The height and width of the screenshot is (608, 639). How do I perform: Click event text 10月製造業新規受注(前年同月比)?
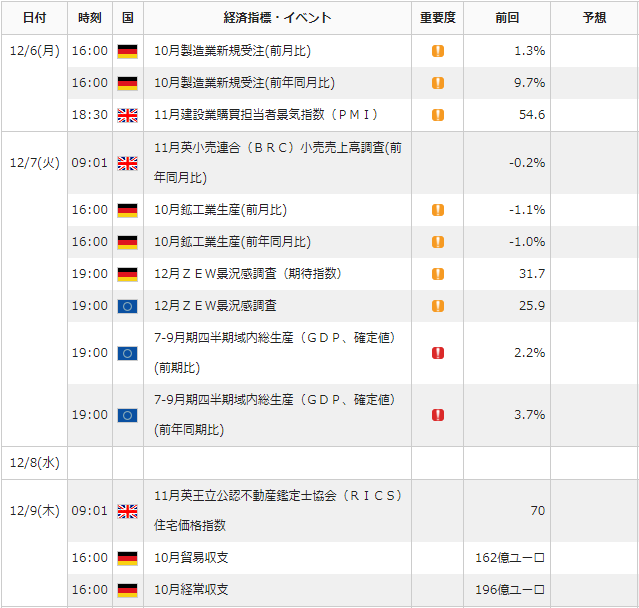point(245,83)
